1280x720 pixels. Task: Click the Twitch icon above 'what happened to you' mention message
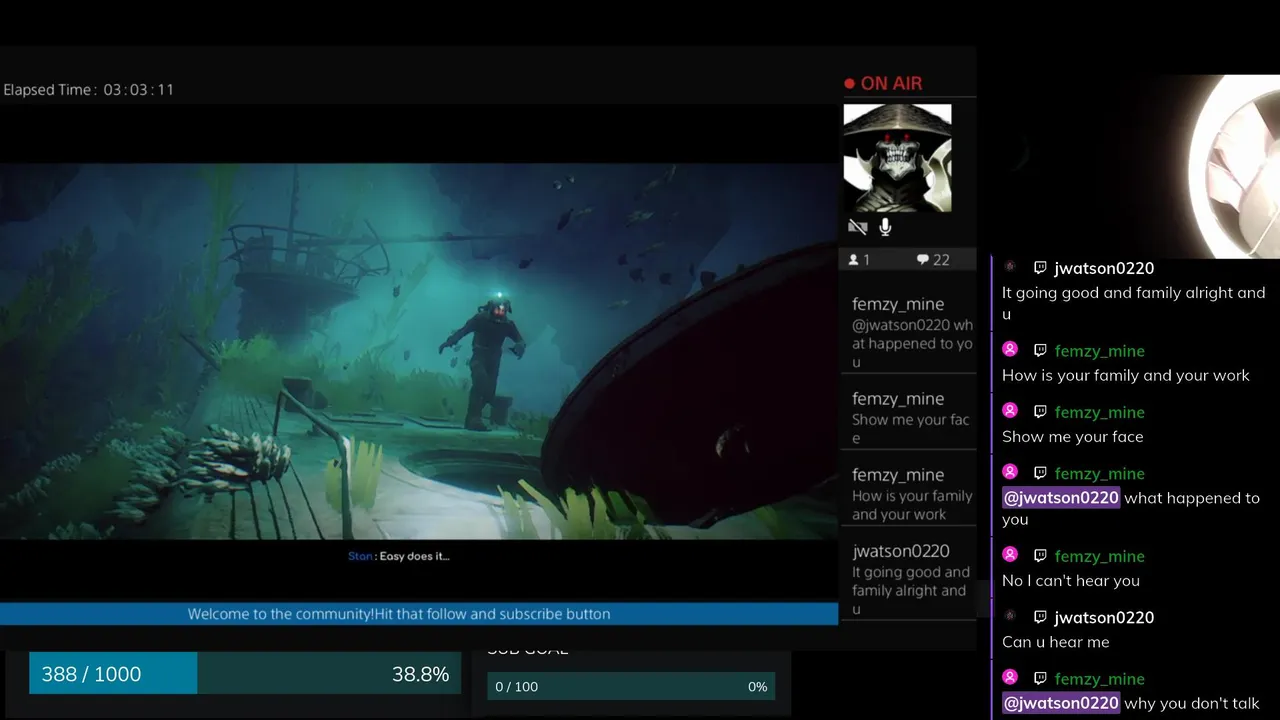(1040, 473)
